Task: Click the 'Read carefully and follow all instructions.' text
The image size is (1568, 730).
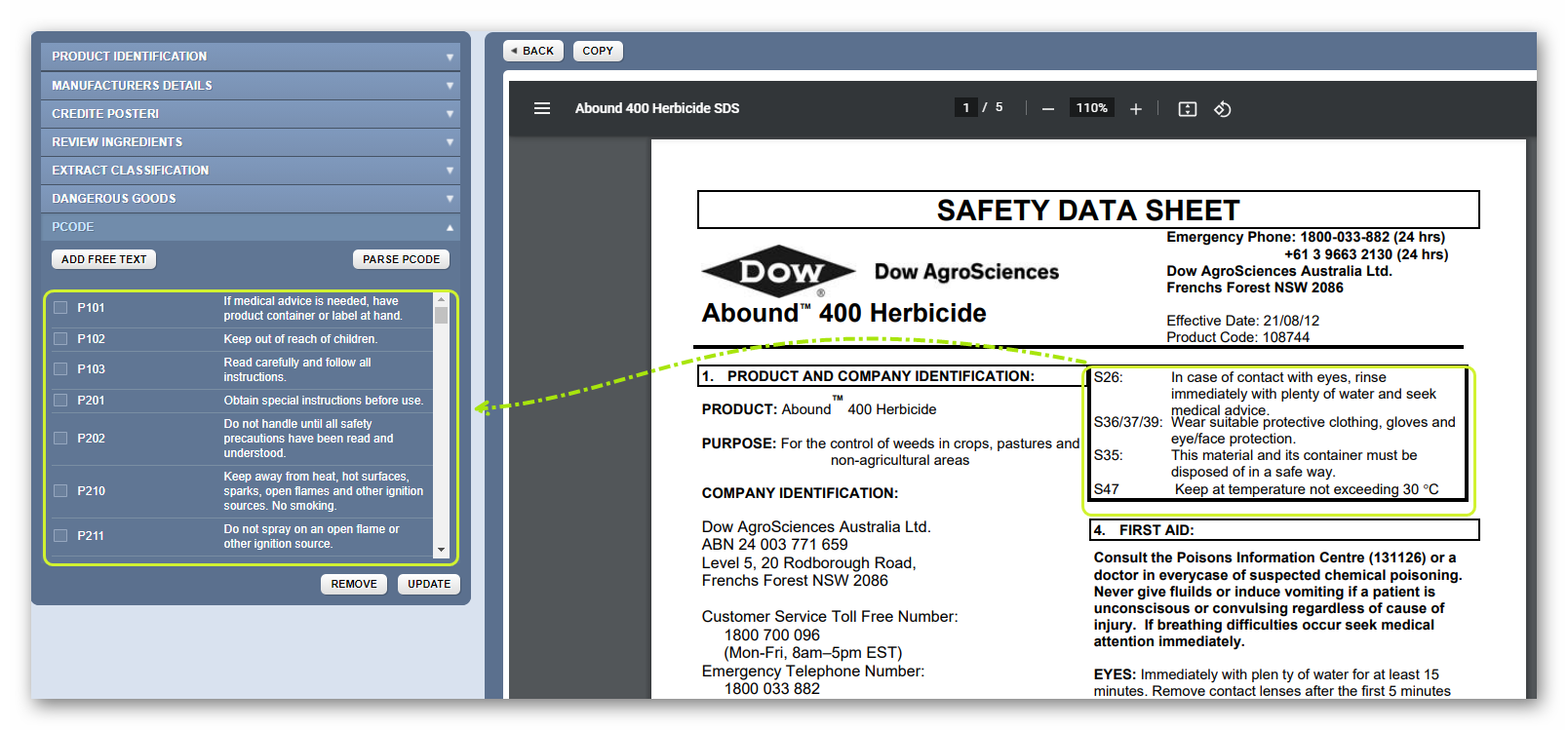Action: 297,369
